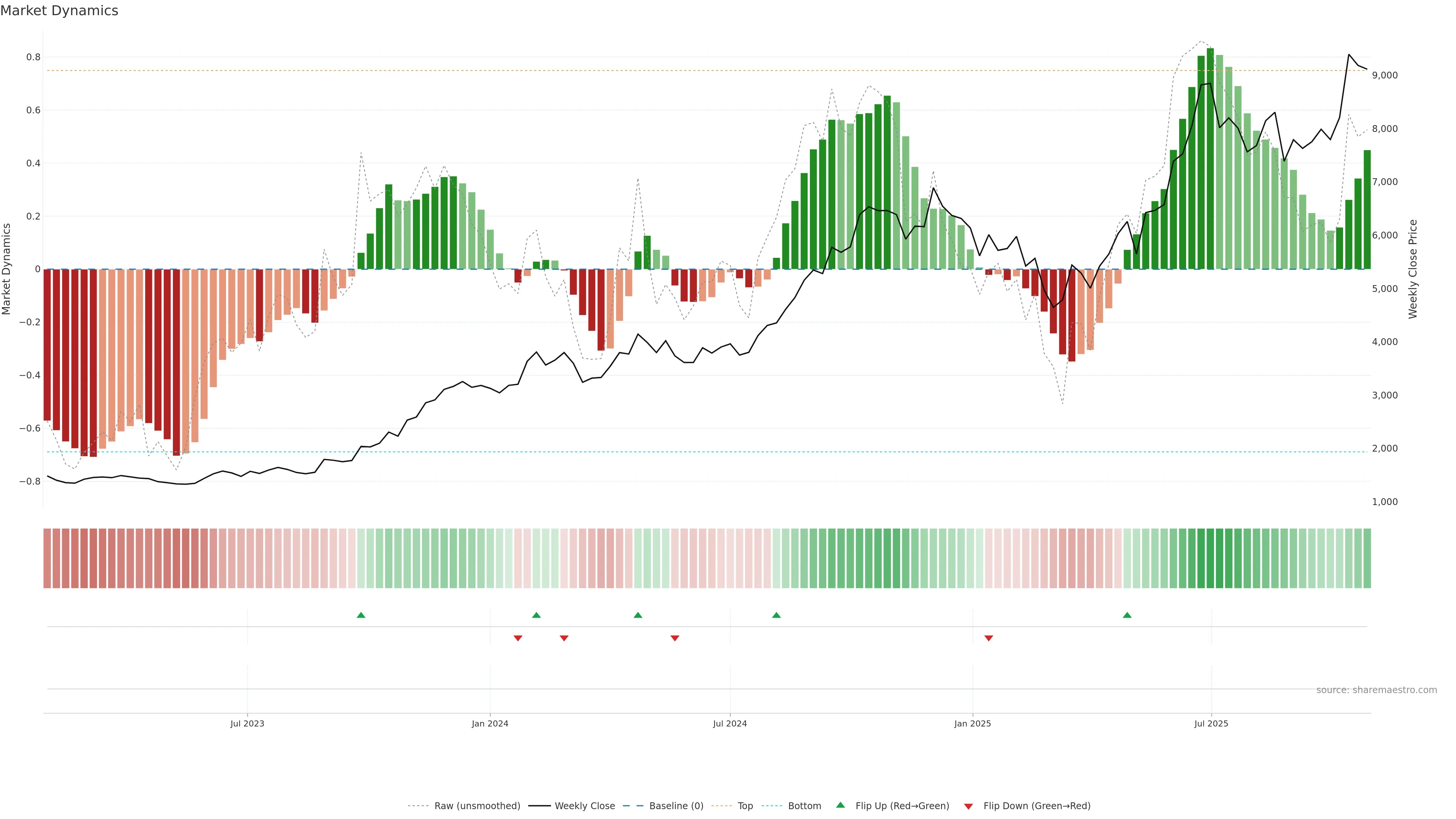
Task: Click the green Flip Up triangle just after Jul 2024
Action: tap(776, 615)
